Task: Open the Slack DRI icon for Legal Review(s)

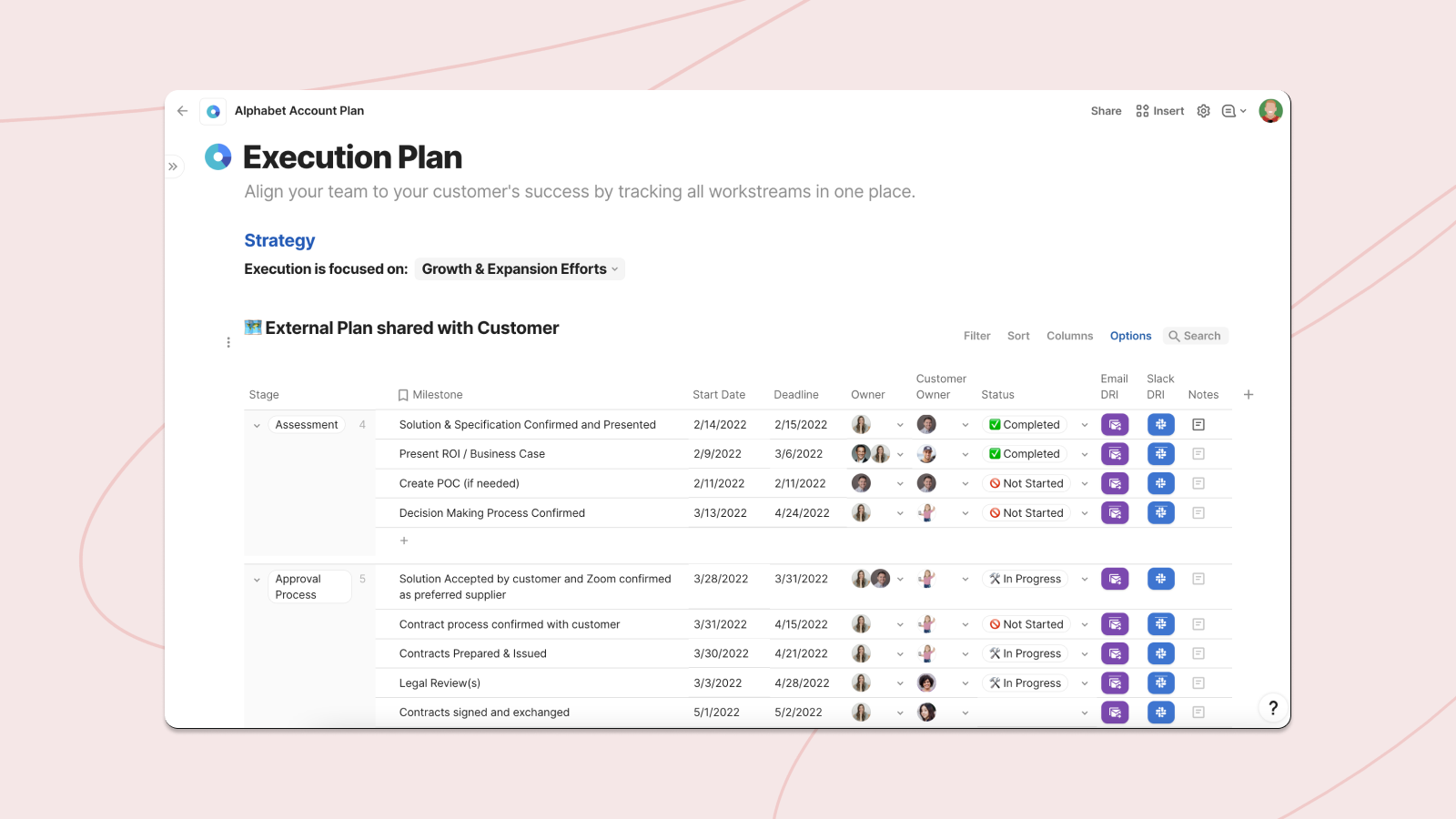Action: pyautogui.click(x=1160, y=682)
